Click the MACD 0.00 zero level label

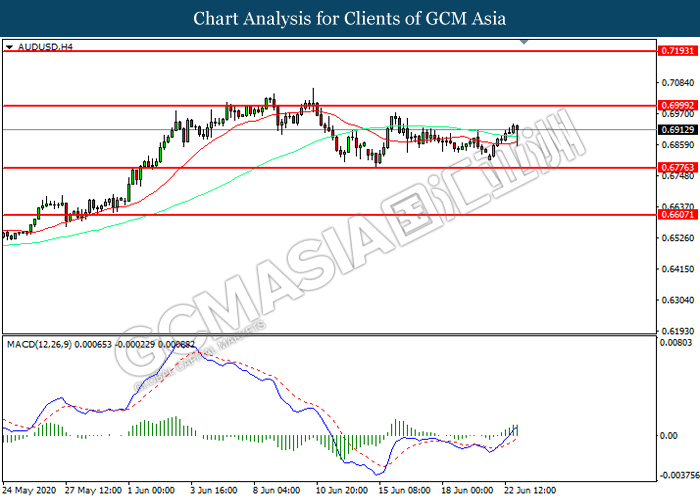coord(668,435)
